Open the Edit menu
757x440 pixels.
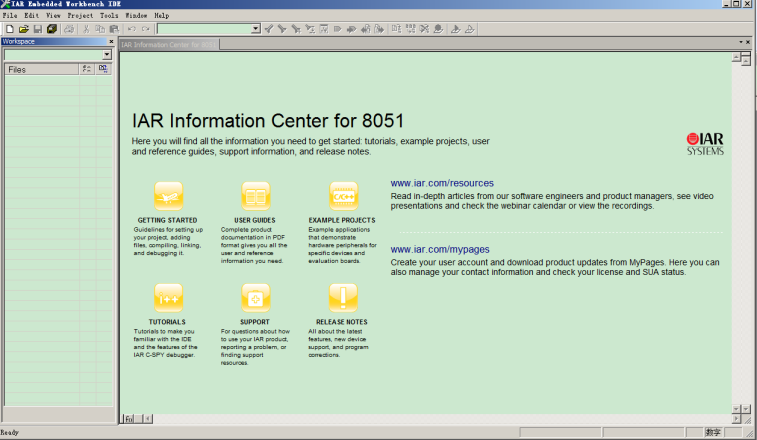[31, 15]
